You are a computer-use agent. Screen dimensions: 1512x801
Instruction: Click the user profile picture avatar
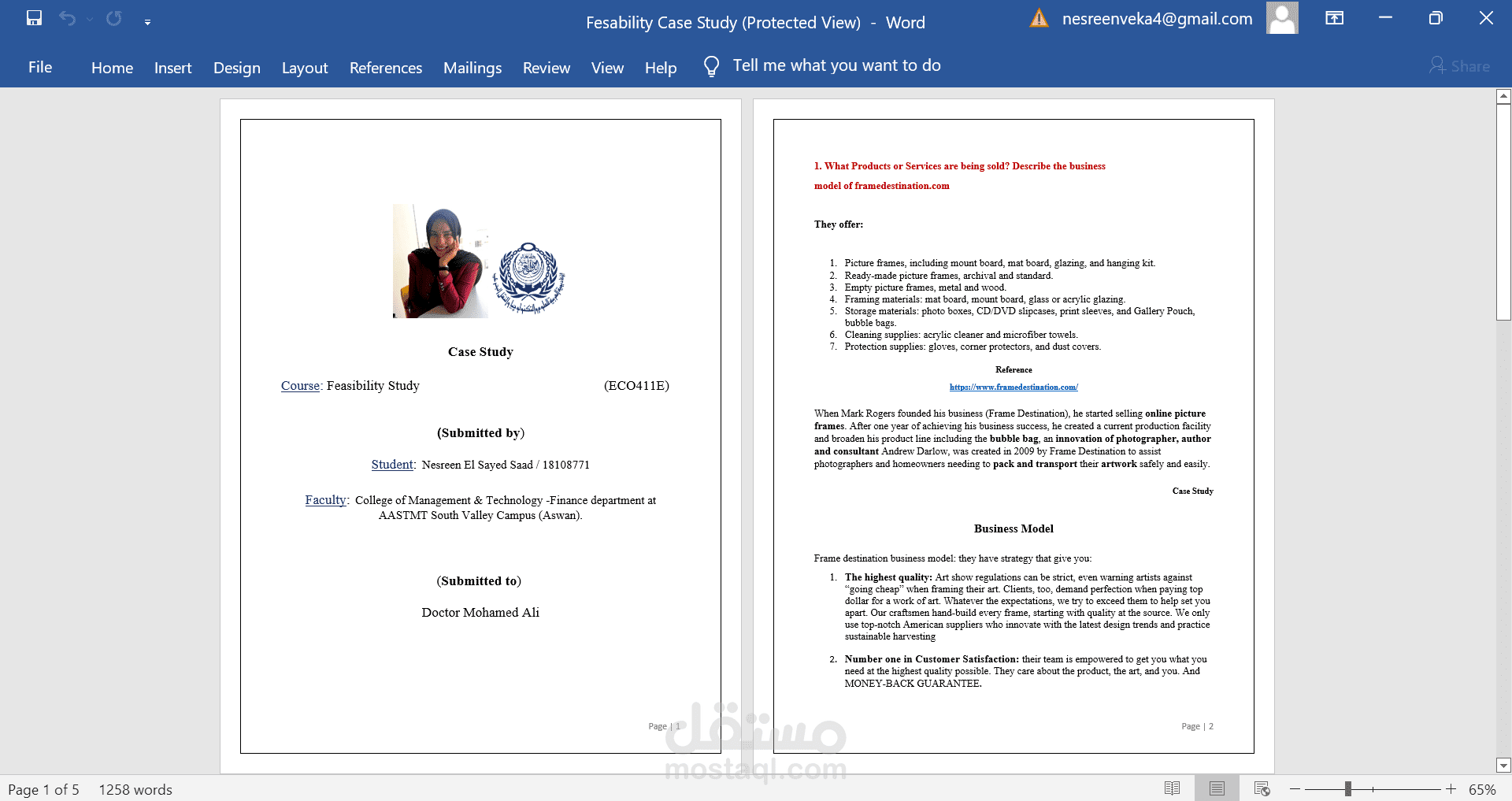[1282, 18]
